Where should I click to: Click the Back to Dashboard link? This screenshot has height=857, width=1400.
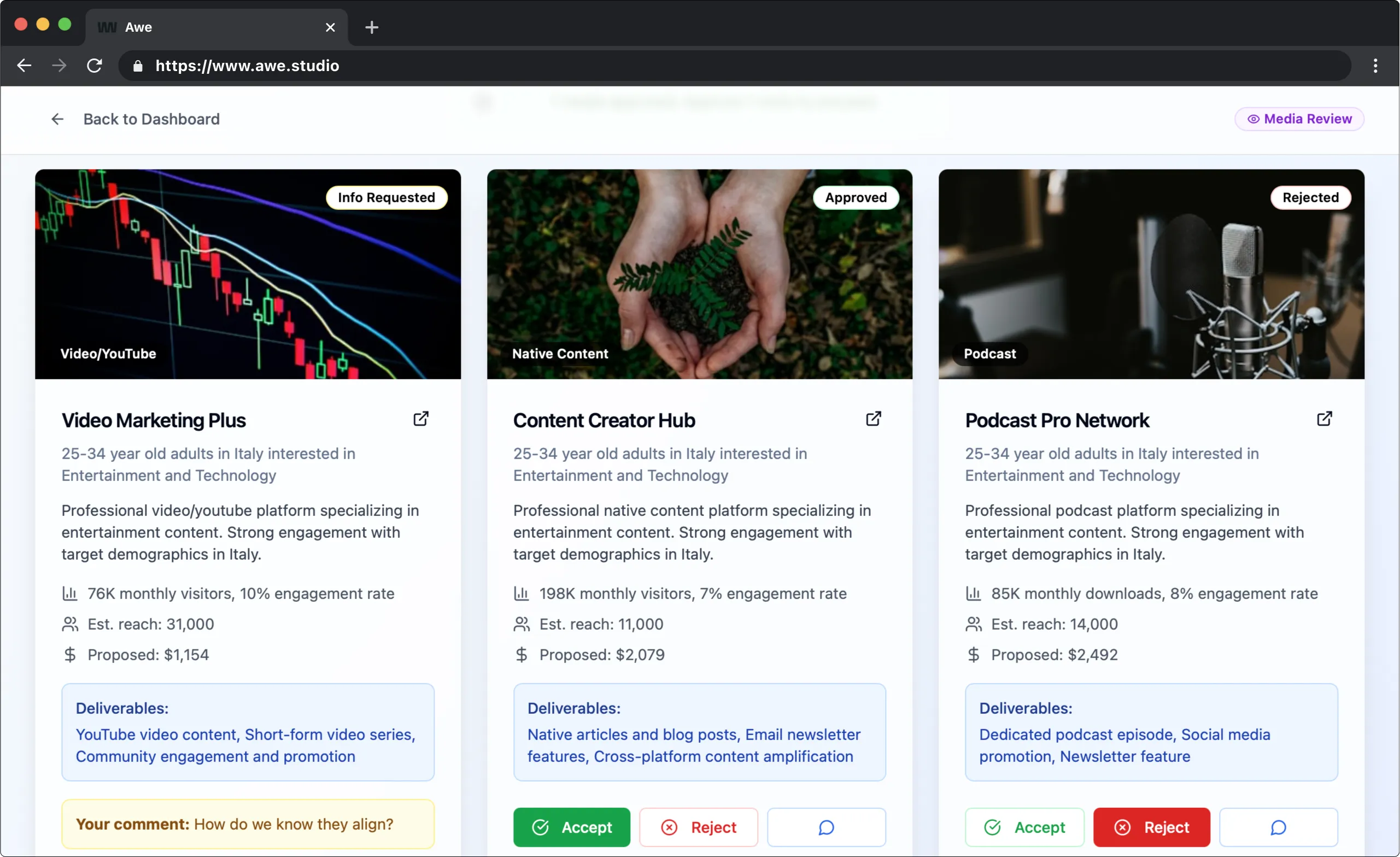tap(151, 119)
